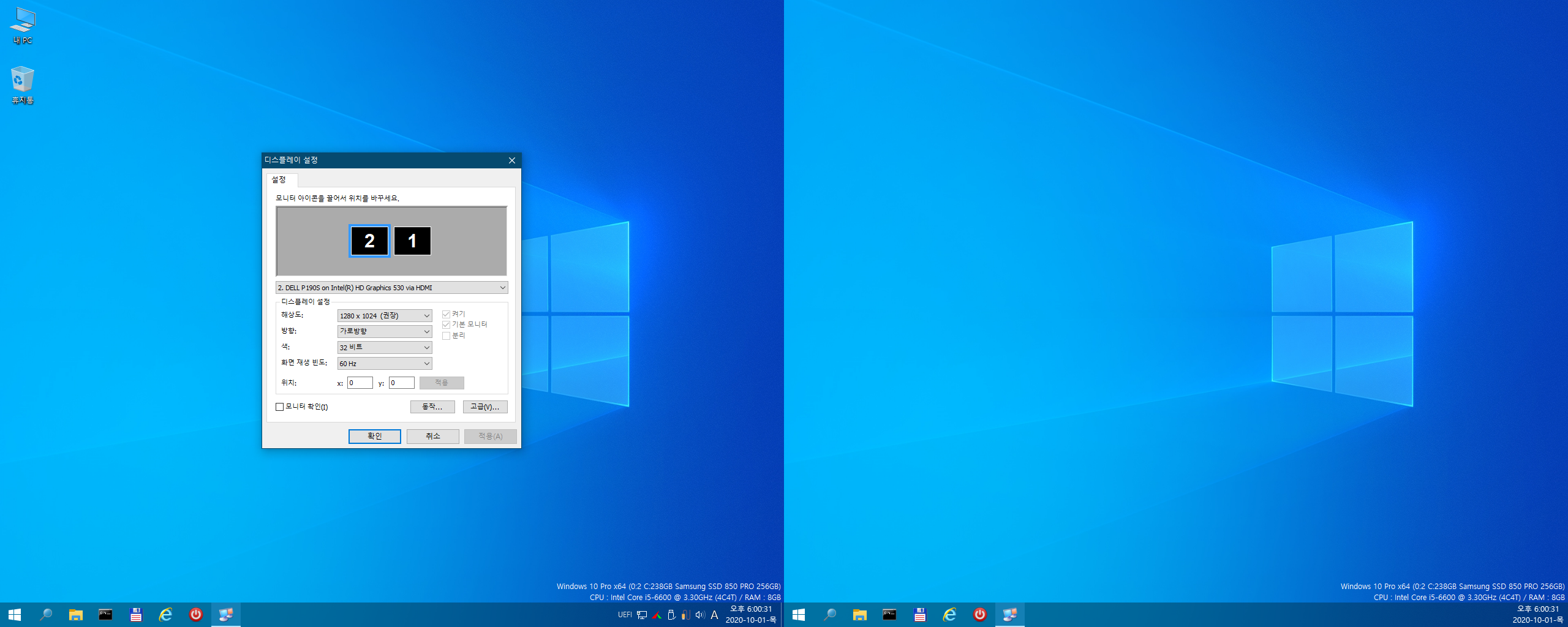The height and width of the screenshot is (627, 1568).
Task: Click the 취소 cancel button
Action: tap(433, 436)
